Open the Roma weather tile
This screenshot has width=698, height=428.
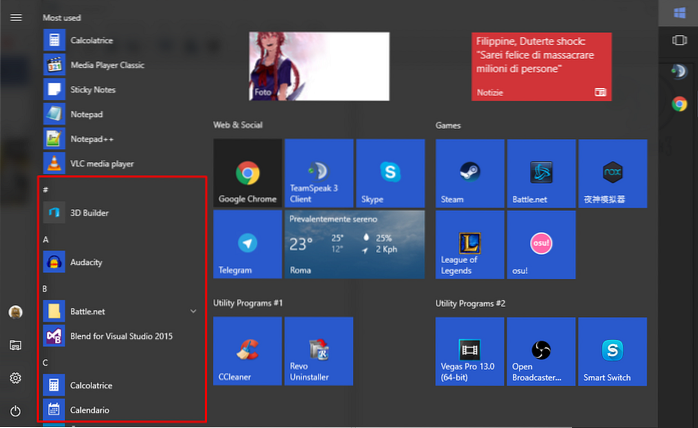tap(354, 244)
